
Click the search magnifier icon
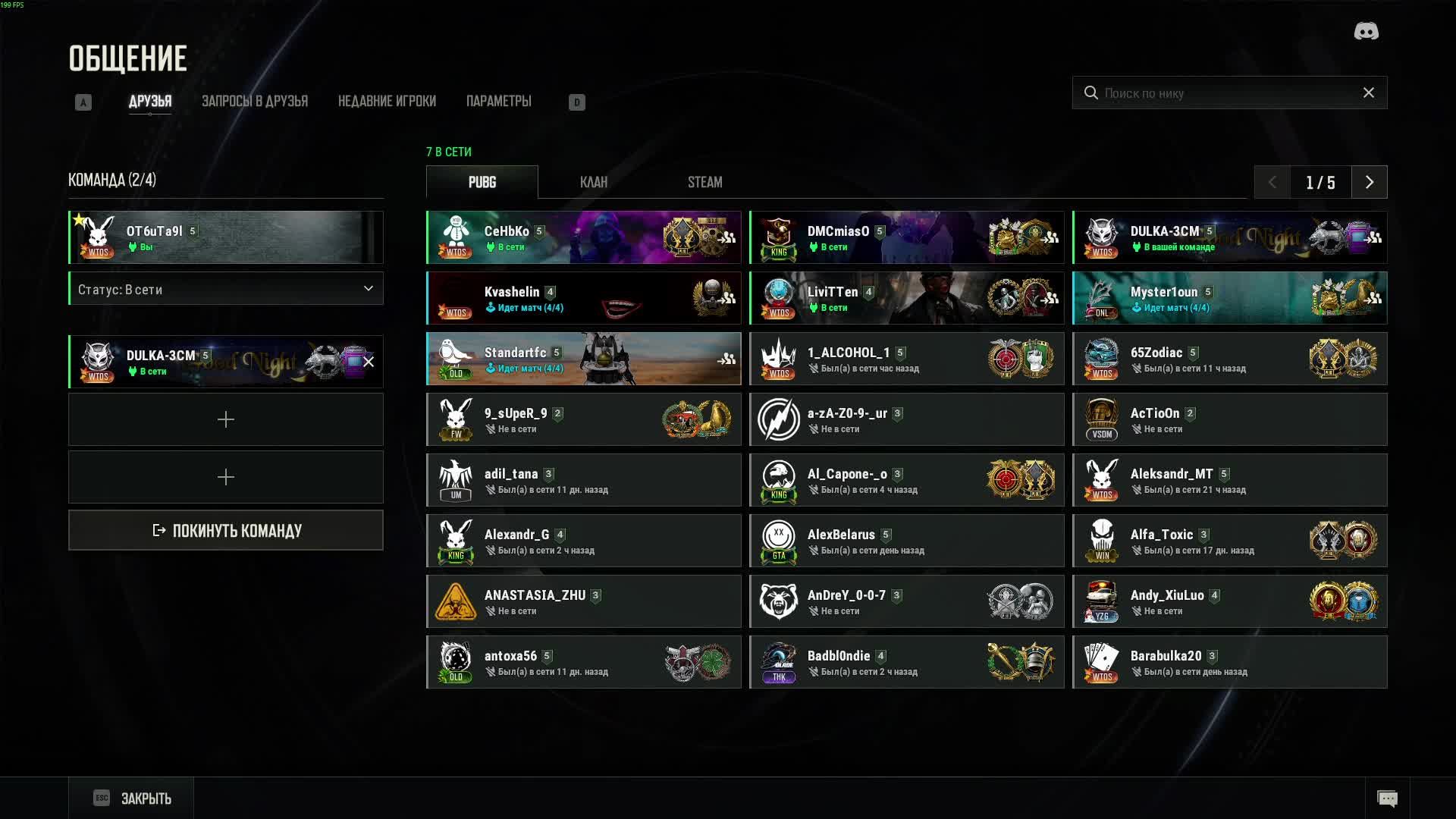click(1090, 93)
